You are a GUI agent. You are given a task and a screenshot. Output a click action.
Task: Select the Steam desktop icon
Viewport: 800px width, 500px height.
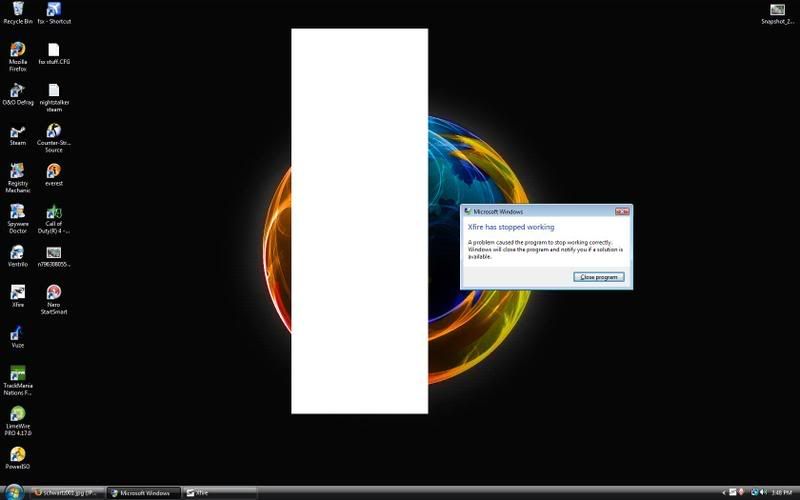pyautogui.click(x=18, y=135)
